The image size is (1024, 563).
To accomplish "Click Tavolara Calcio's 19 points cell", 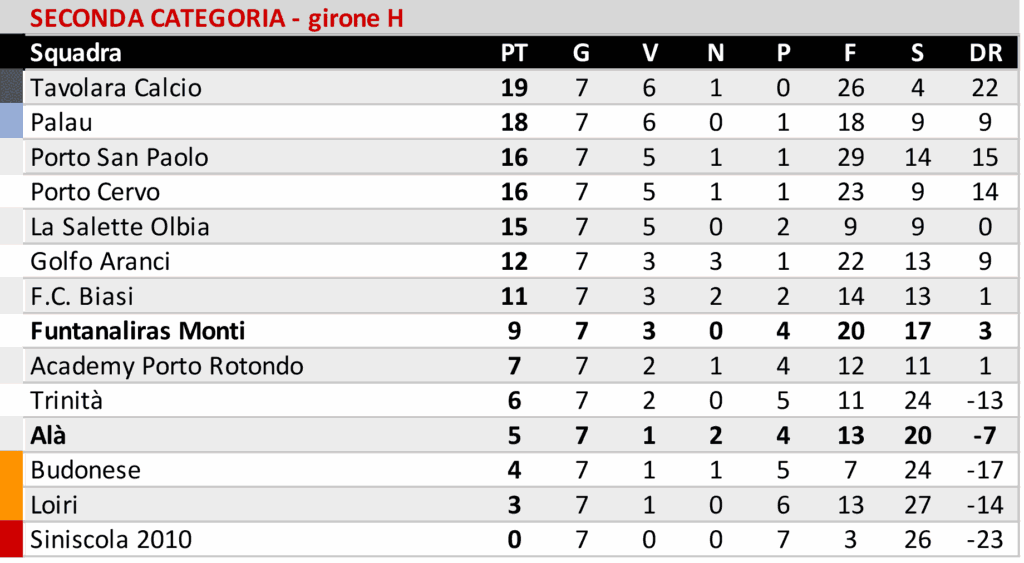I will pyautogui.click(x=513, y=88).
